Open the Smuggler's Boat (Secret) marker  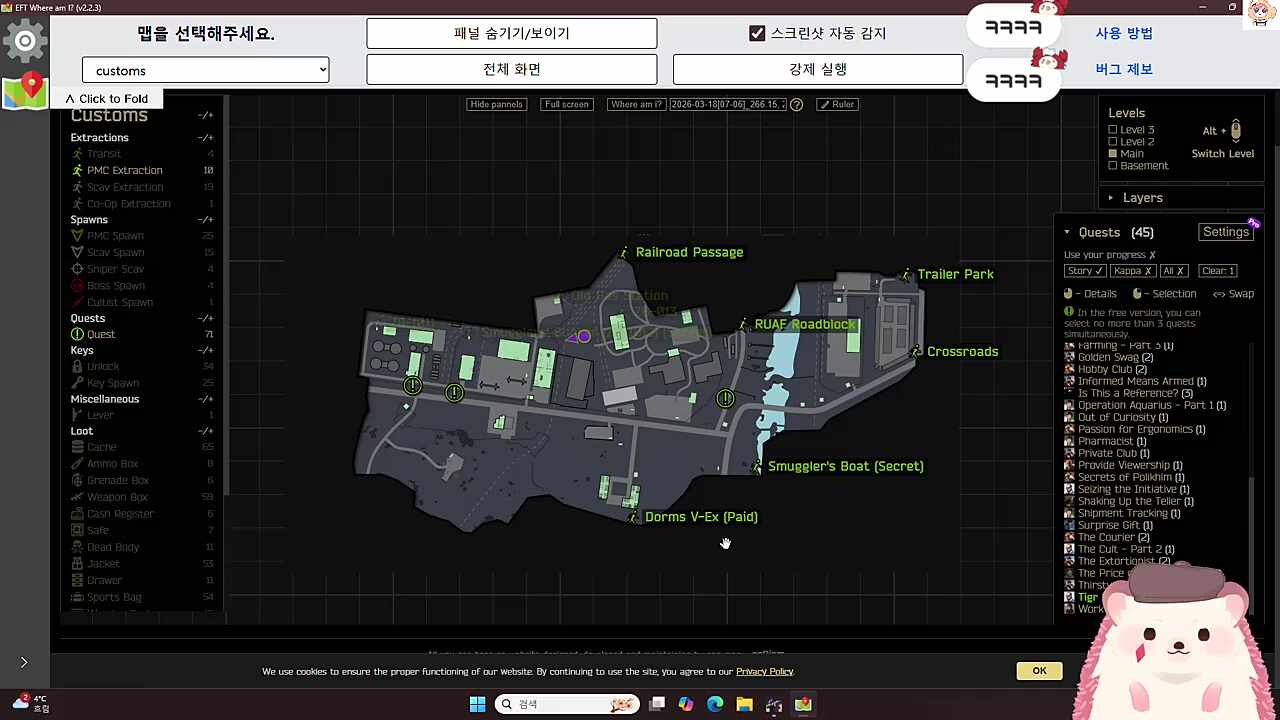[x=757, y=467]
